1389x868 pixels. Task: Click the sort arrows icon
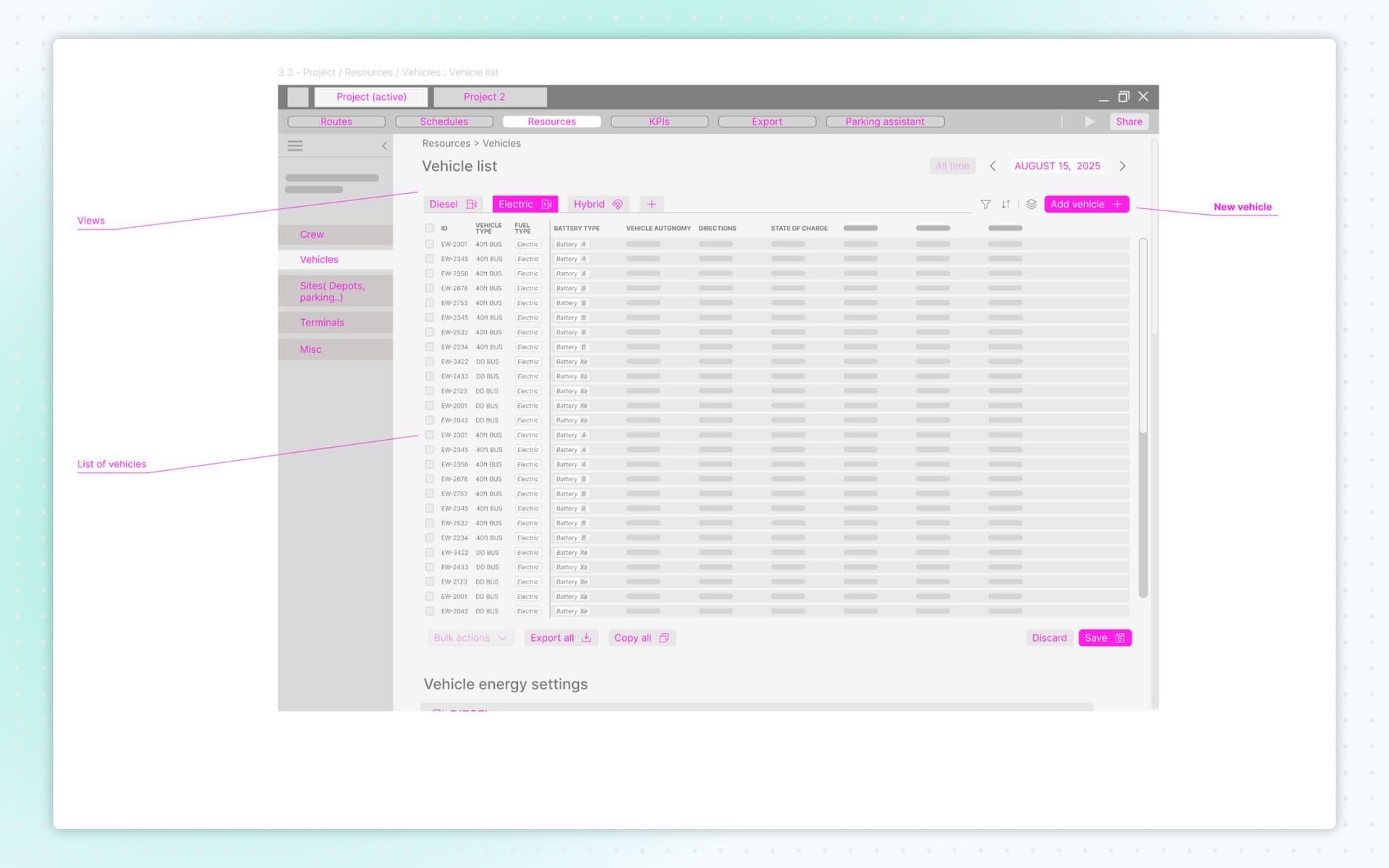tap(1006, 204)
